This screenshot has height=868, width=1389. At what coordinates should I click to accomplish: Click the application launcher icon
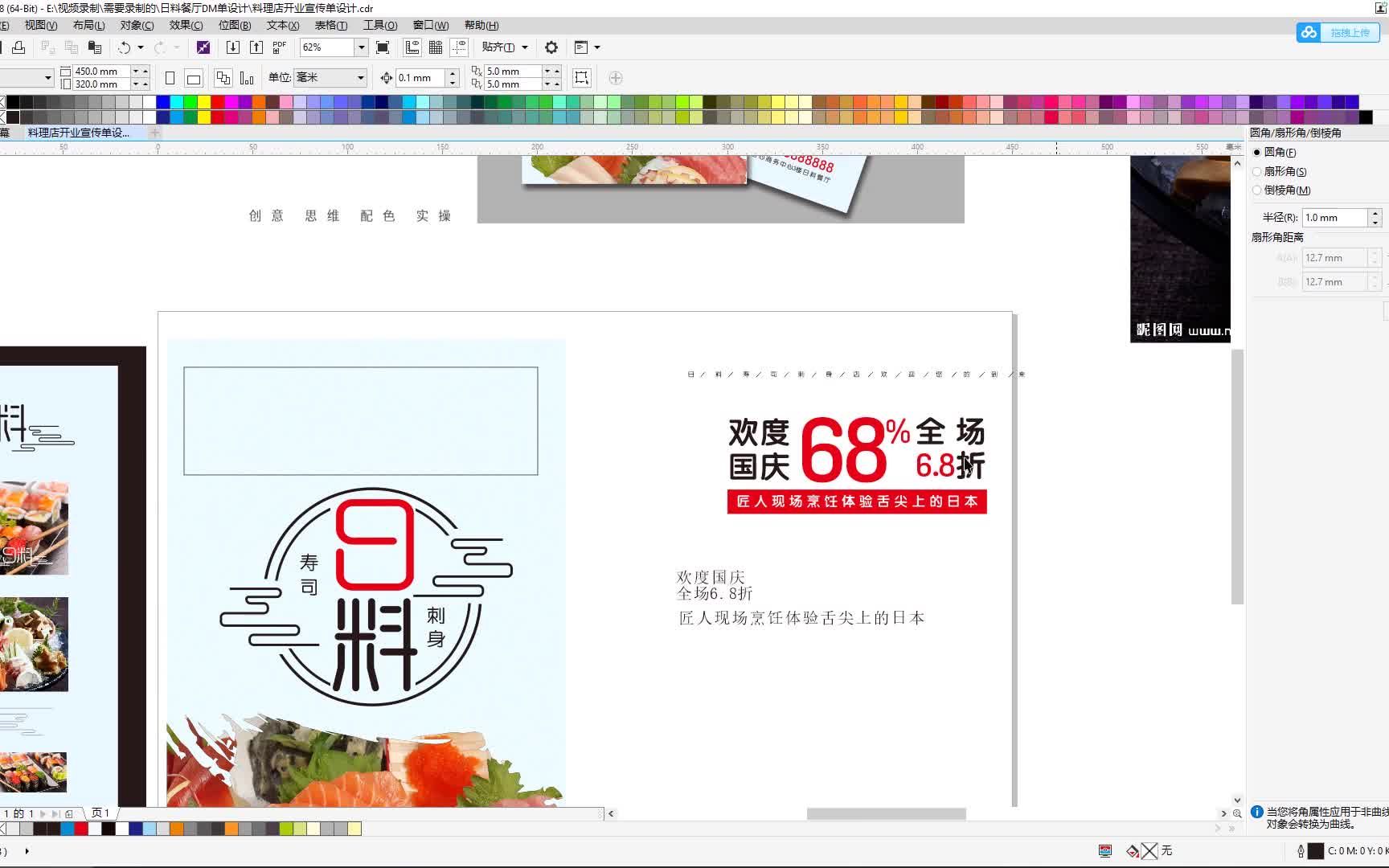(x=581, y=47)
